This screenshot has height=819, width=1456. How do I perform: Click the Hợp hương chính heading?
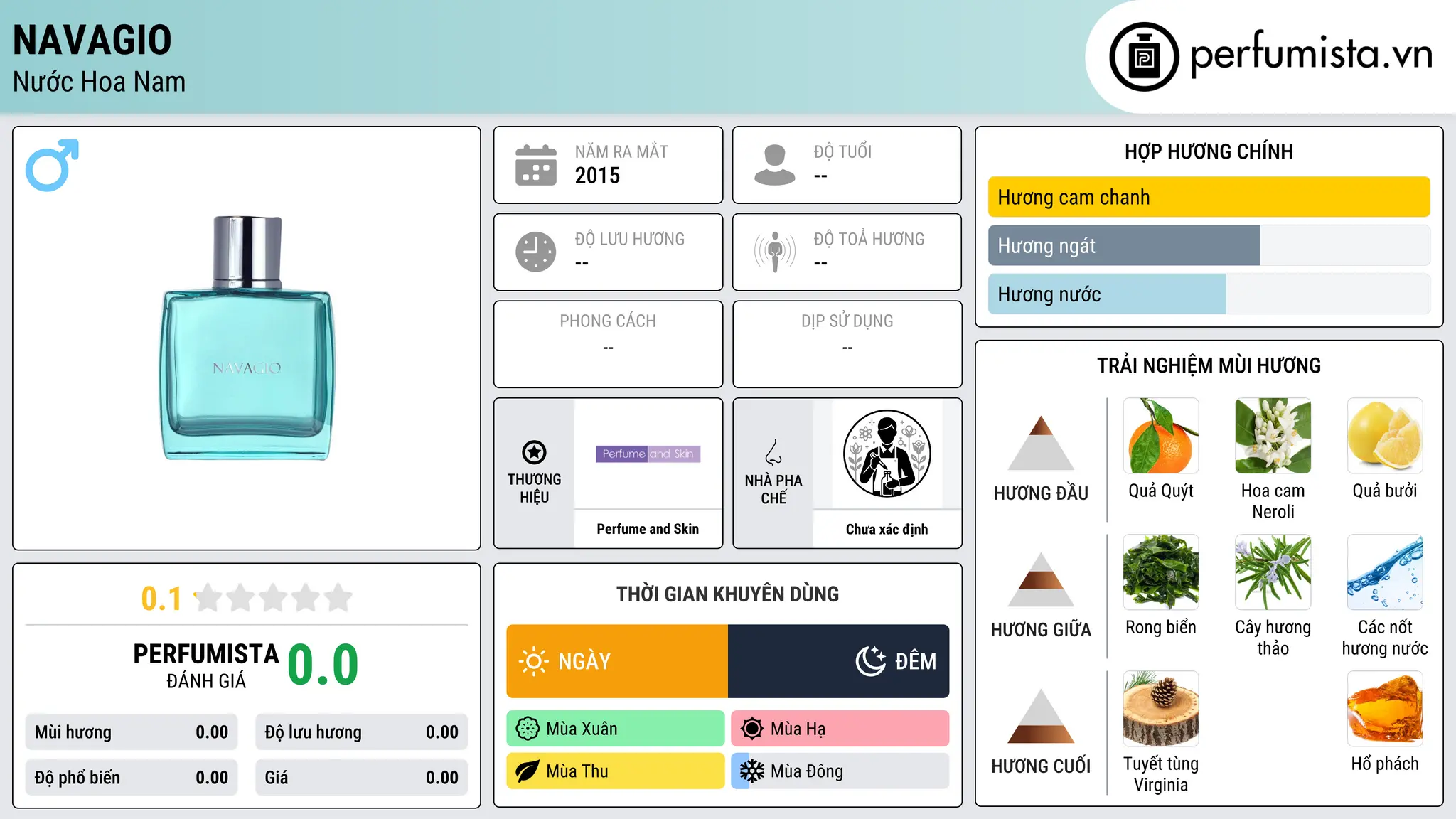tap(1209, 151)
